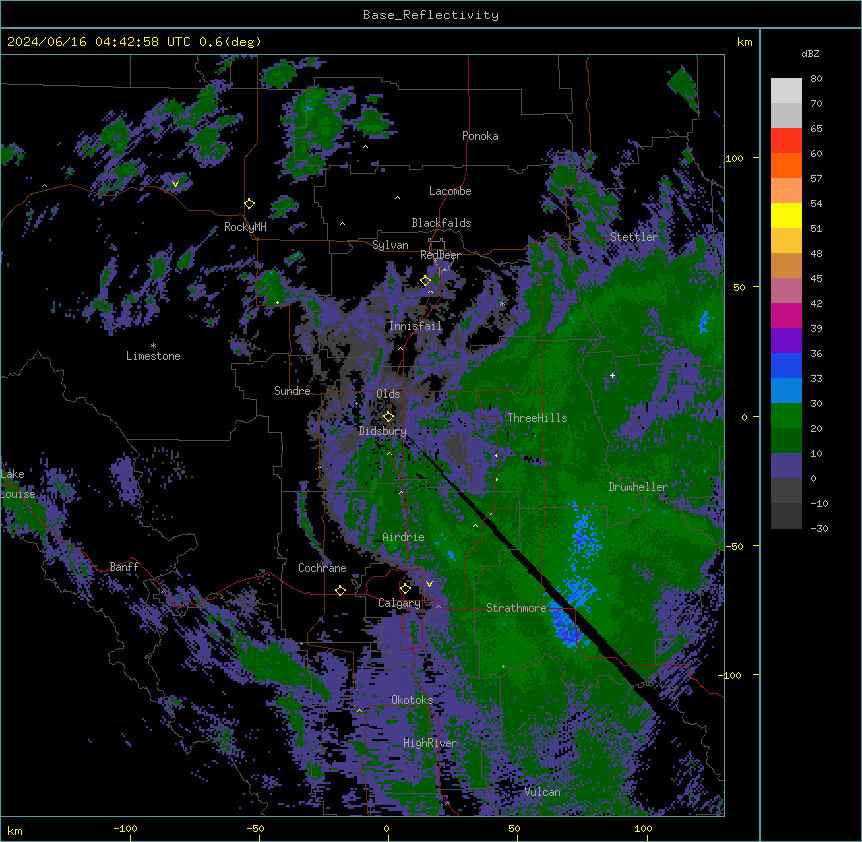Pick the pink 42–45 dBZ legend swatch
This screenshot has width=862, height=842.
click(786, 291)
